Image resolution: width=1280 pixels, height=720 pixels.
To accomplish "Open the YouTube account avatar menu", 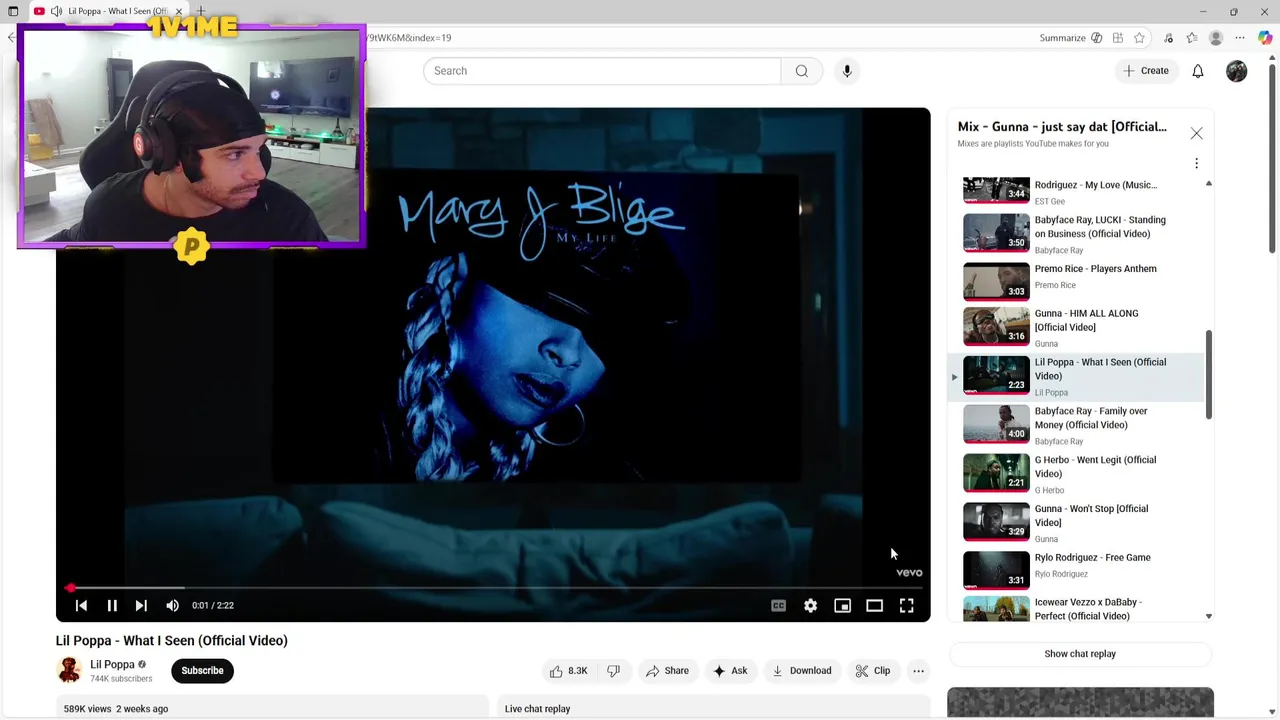I will pos(1237,71).
